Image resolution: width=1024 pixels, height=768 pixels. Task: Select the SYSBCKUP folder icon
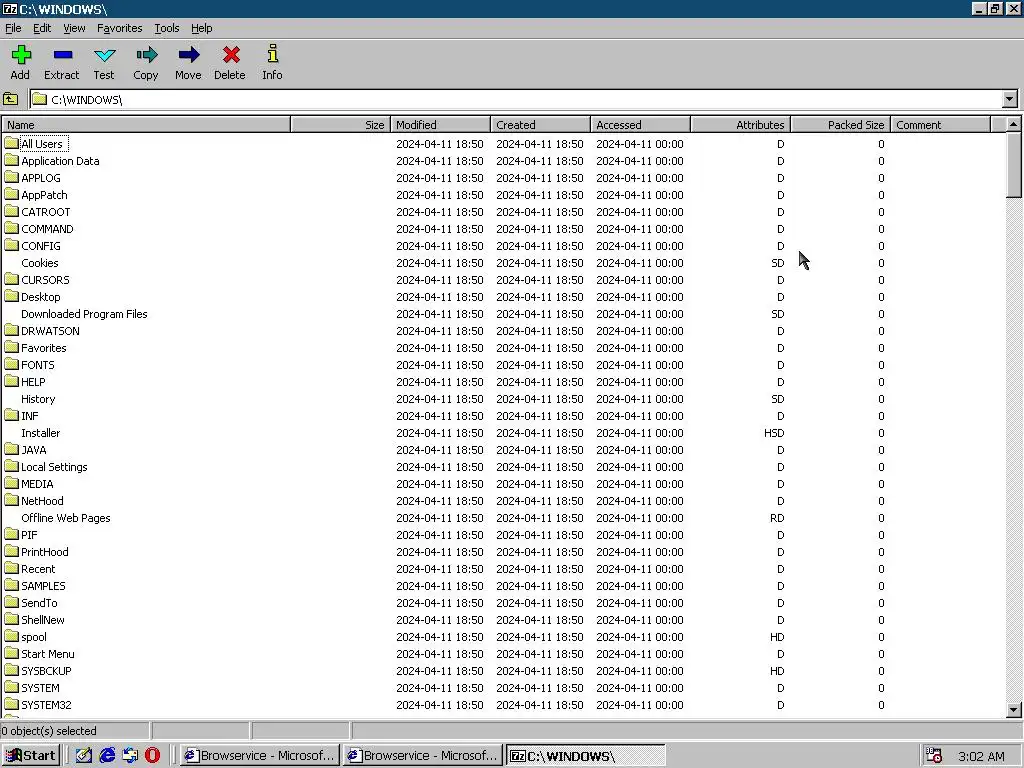(x=11, y=671)
